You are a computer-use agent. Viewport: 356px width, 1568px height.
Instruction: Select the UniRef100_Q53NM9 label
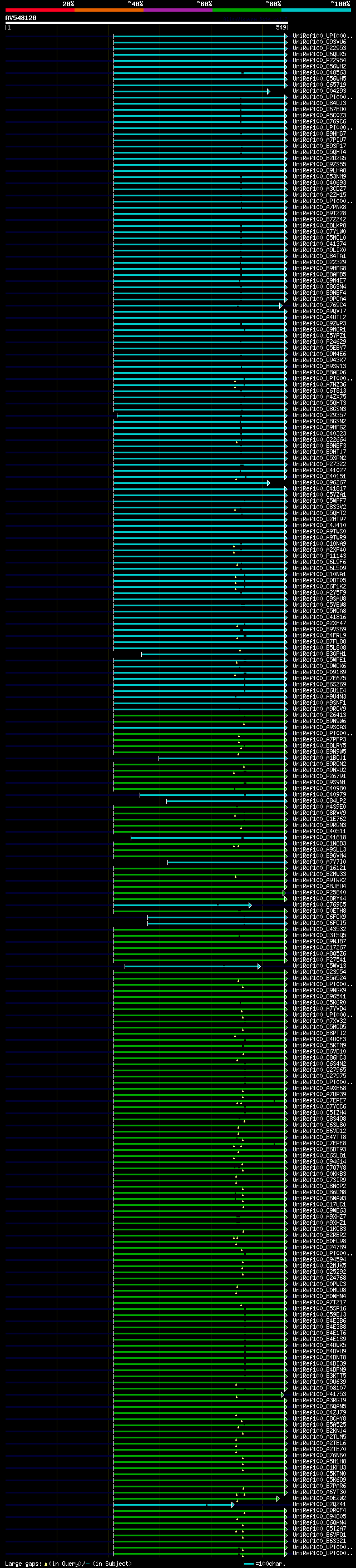pos(319,176)
